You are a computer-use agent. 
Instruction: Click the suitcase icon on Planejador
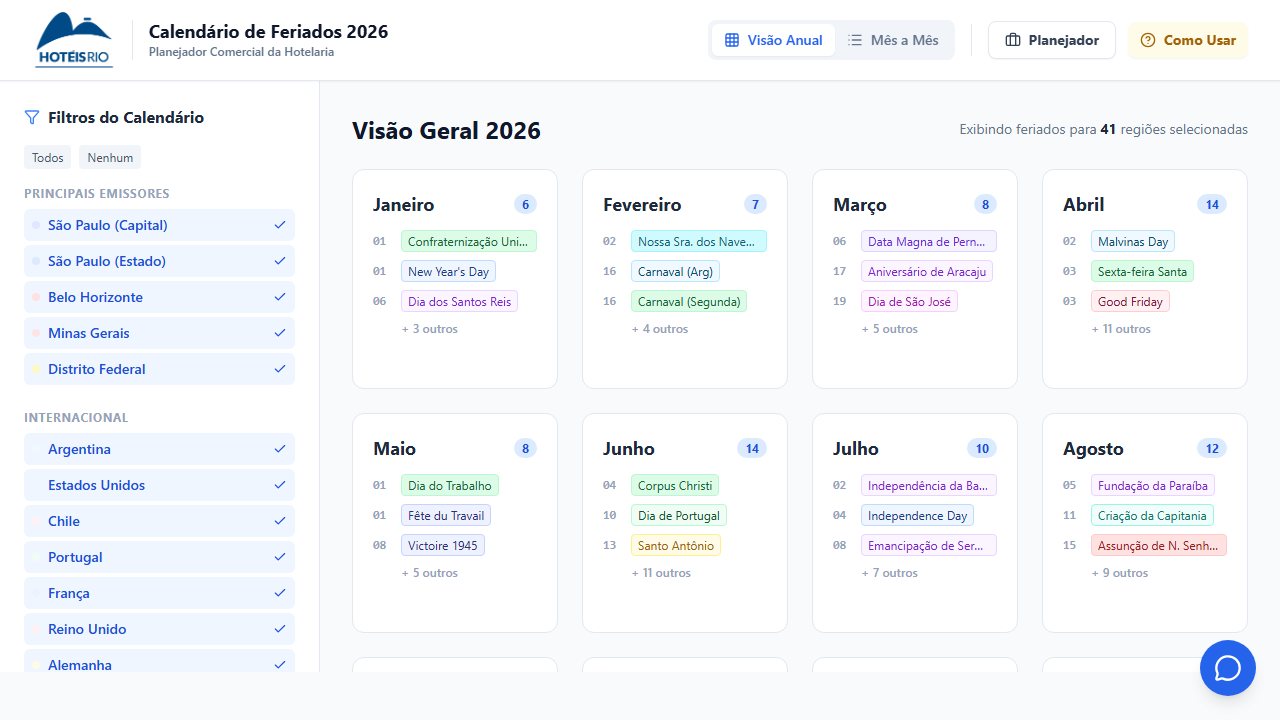pyautogui.click(x=1013, y=40)
